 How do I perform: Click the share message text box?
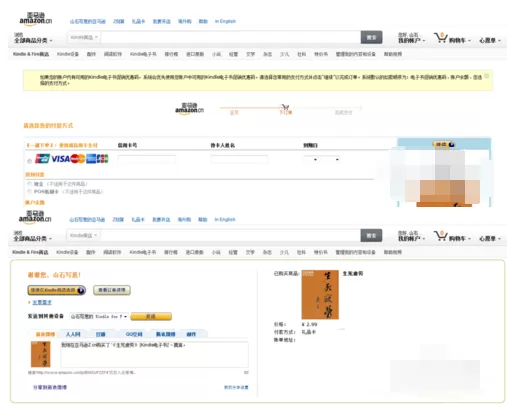pos(154,354)
